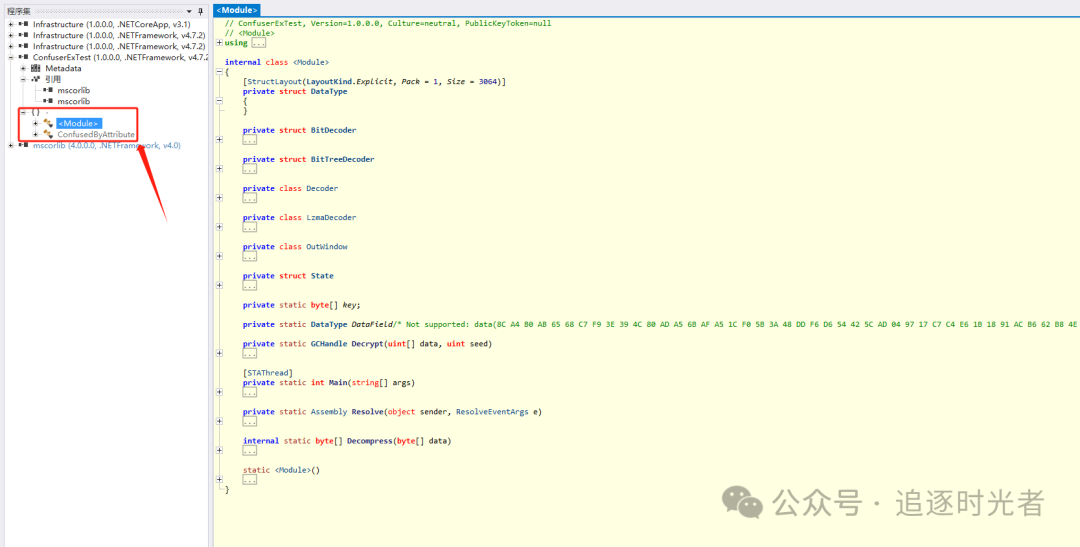1080x547 pixels.
Task: Switch to the <Module> document tab
Action: 237,10
